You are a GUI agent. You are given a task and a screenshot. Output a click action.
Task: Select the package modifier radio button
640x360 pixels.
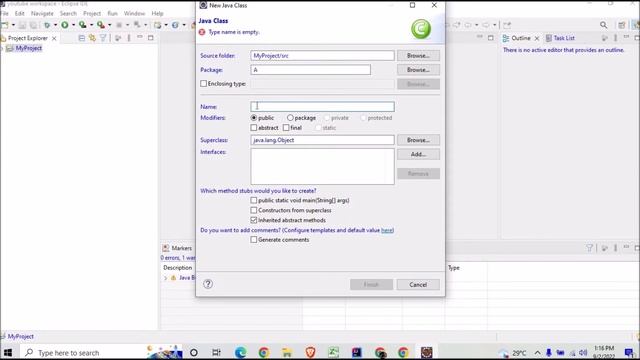pos(290,118)
